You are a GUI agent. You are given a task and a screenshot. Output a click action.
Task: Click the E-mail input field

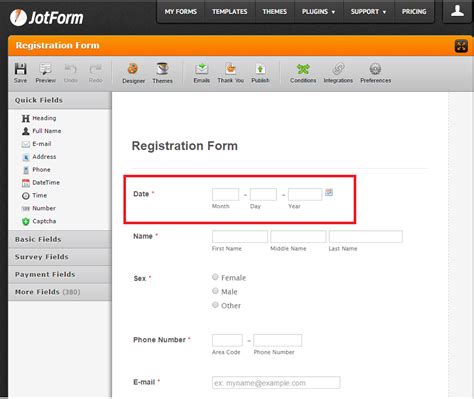276,383
